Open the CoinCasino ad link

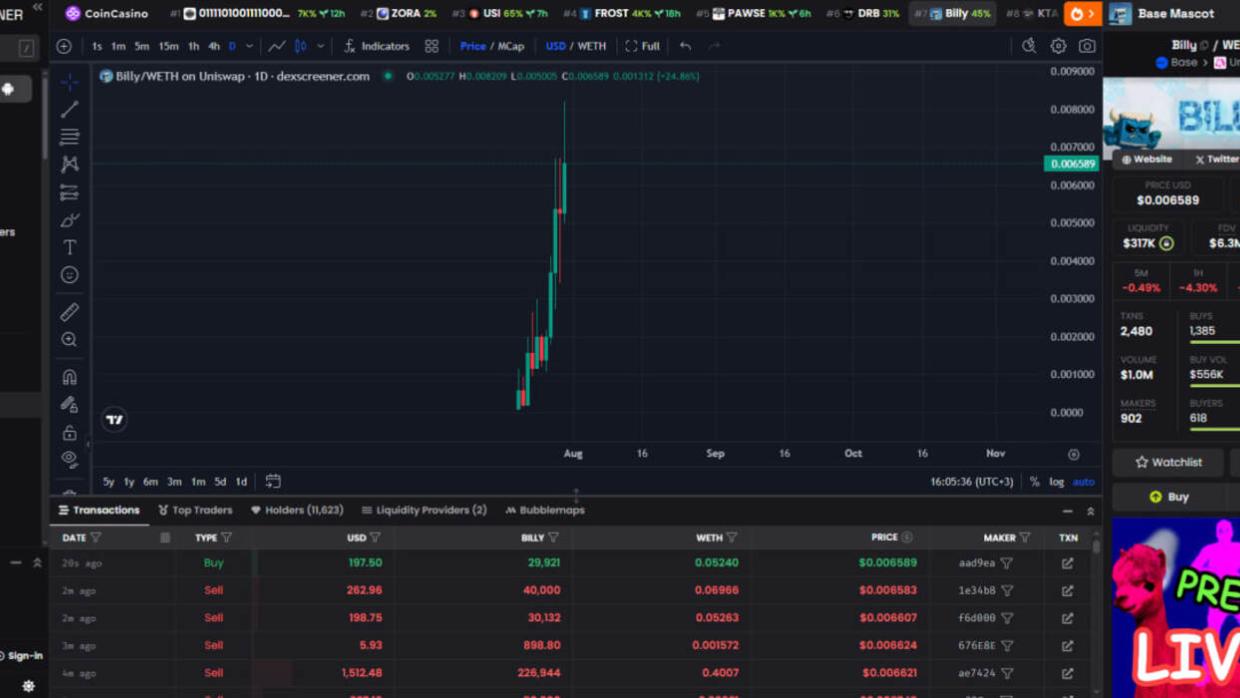(107, 14)
